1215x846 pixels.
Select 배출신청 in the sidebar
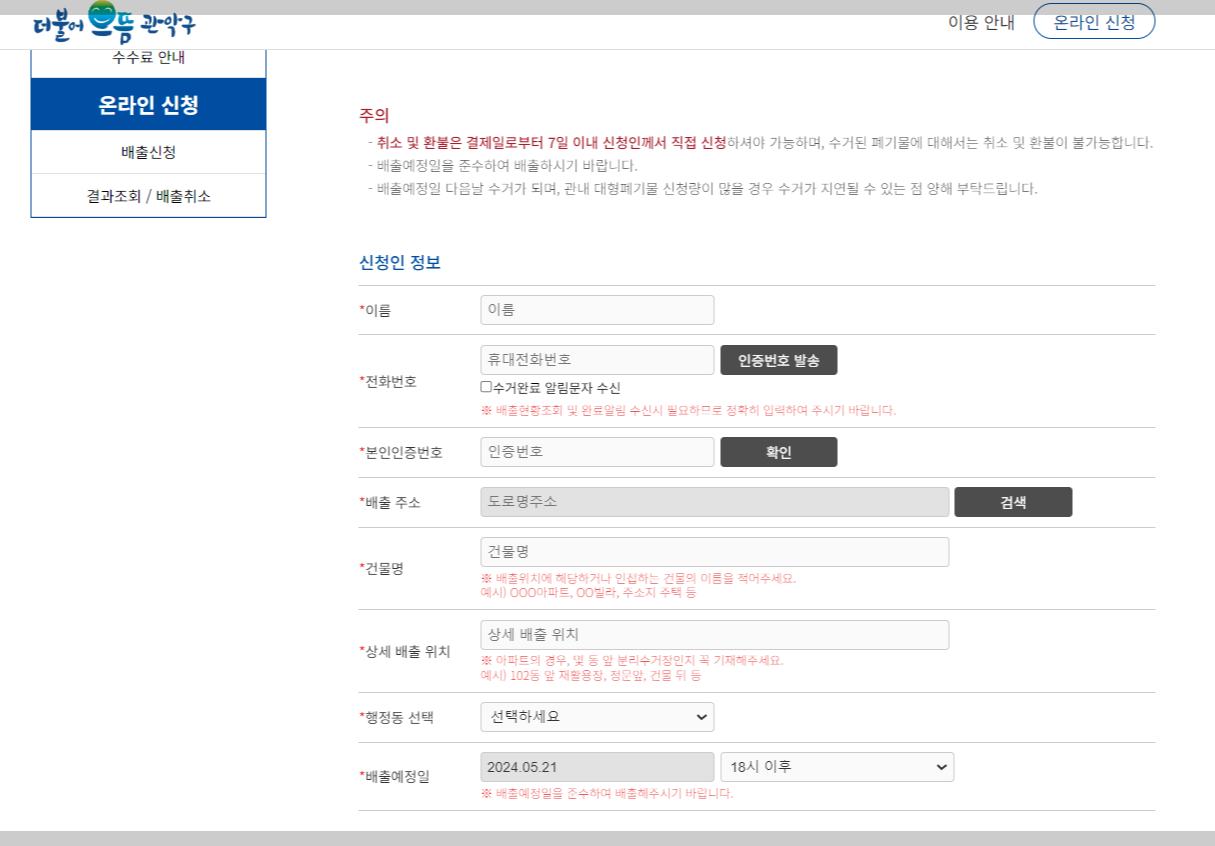coord(148,152)
